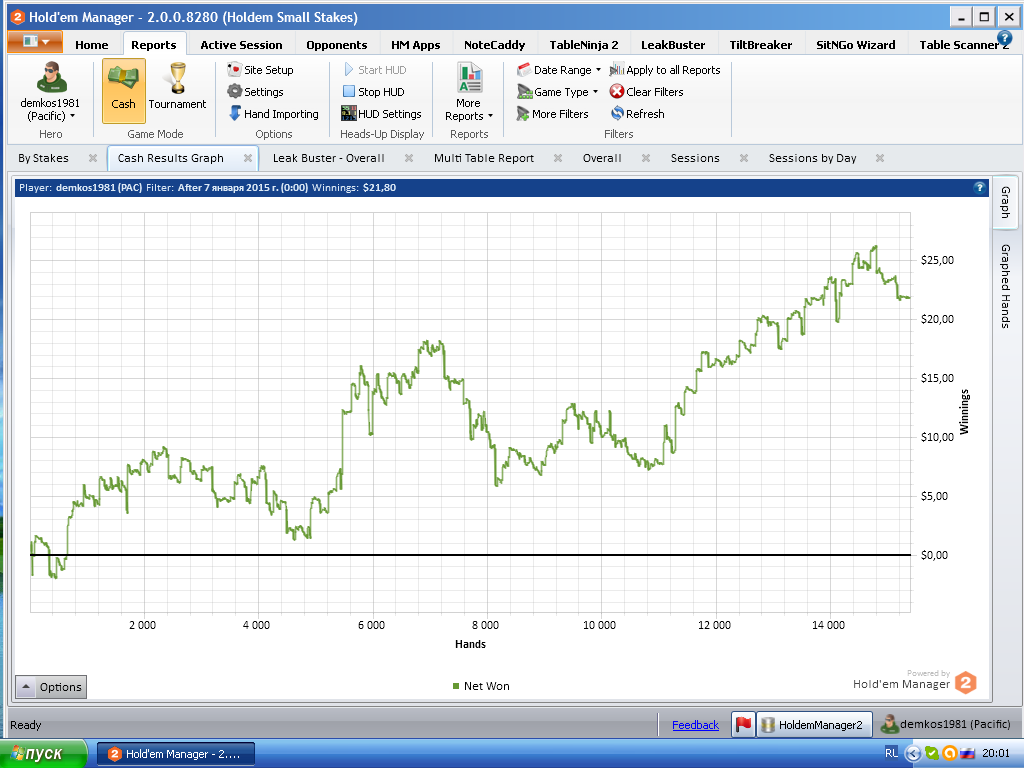1024x768 pixels.
Task: Close the Overall report tab
Action: [x=646, y=158]
